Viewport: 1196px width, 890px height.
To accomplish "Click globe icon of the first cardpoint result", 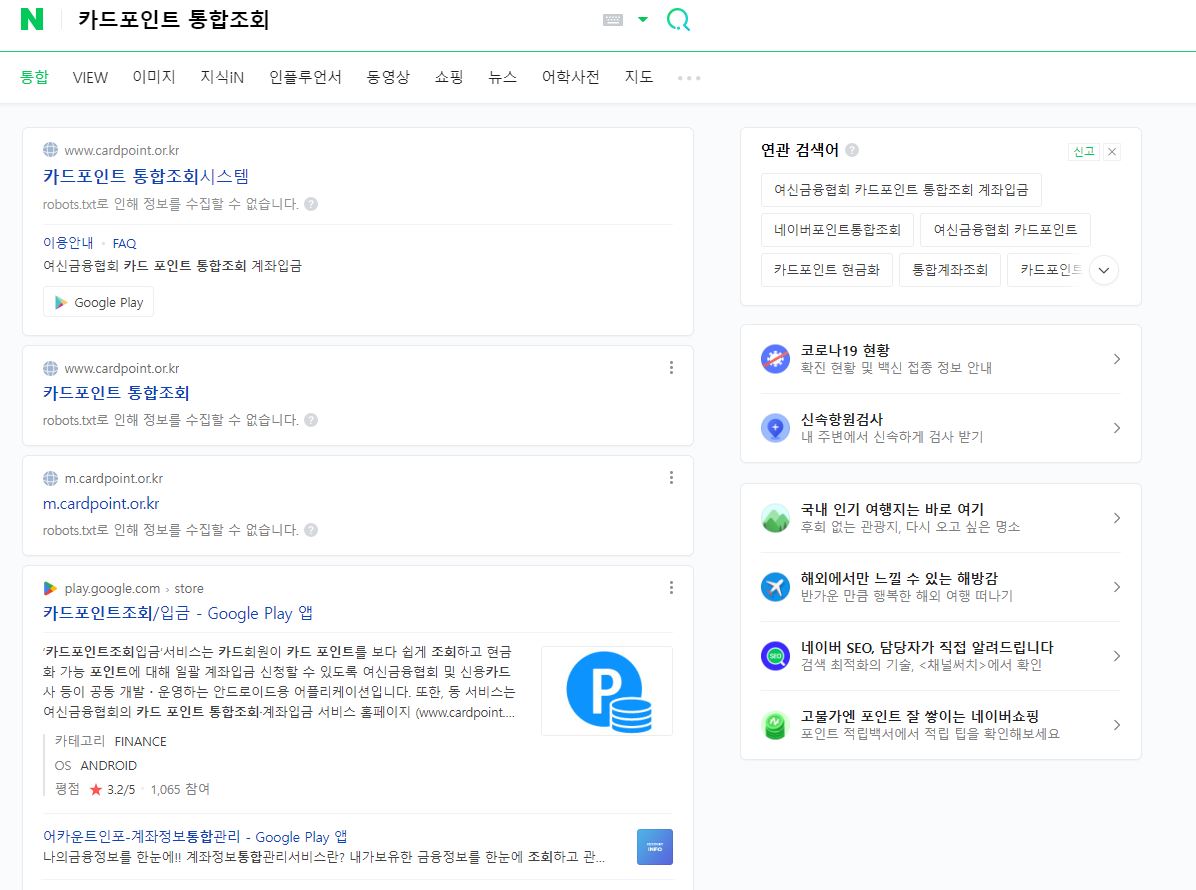I will (x=50, y=150).
